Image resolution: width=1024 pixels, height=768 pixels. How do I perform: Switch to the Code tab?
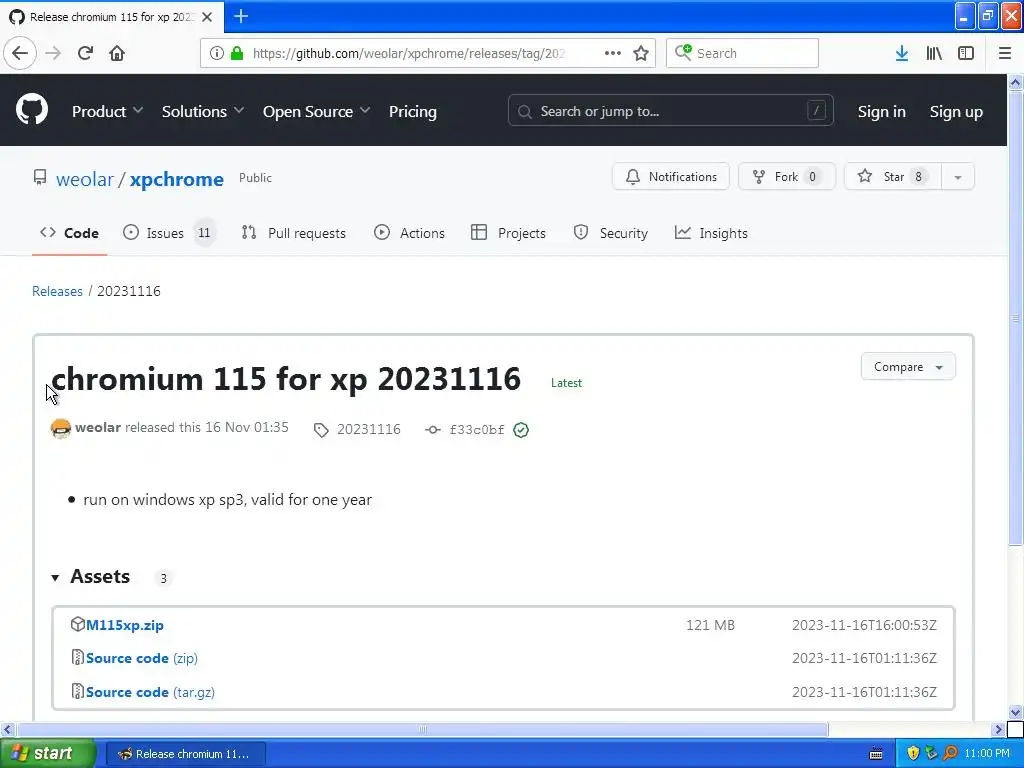69,233
